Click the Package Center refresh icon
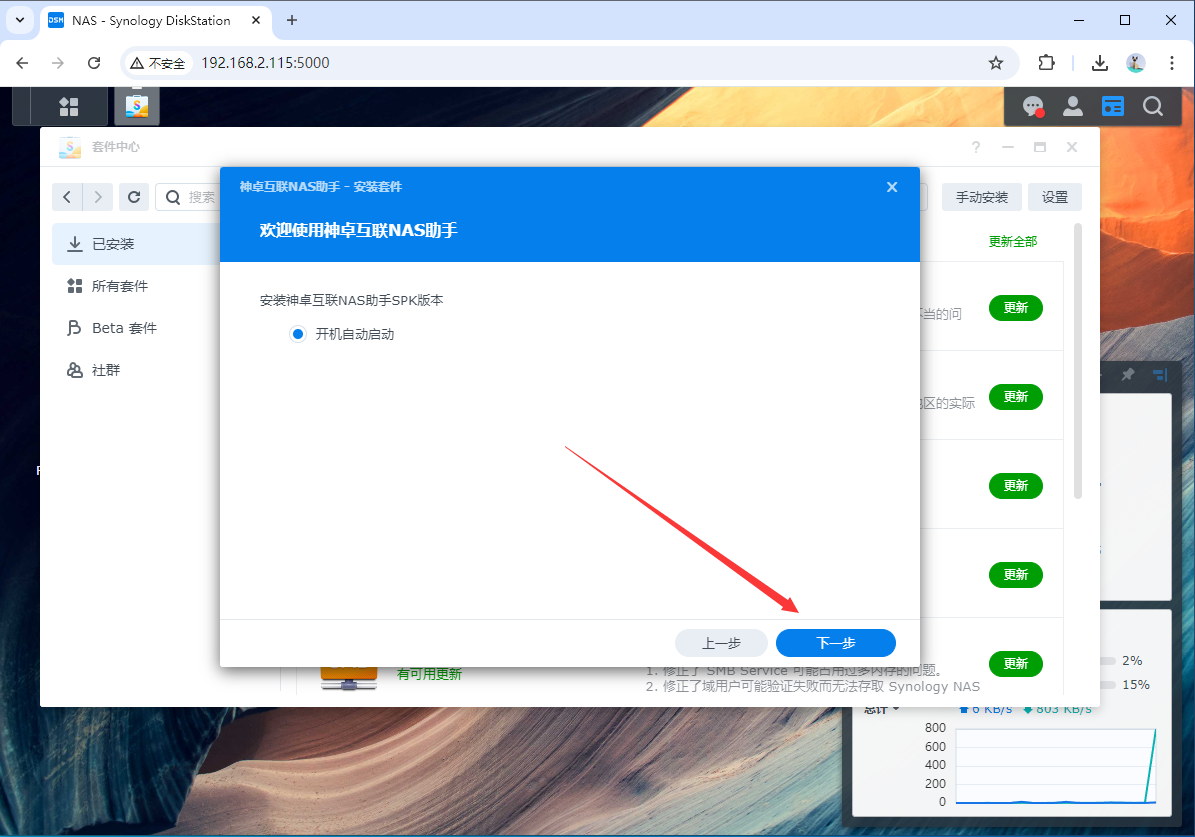This screenshot has width=1195, height=837. [133, 197]
